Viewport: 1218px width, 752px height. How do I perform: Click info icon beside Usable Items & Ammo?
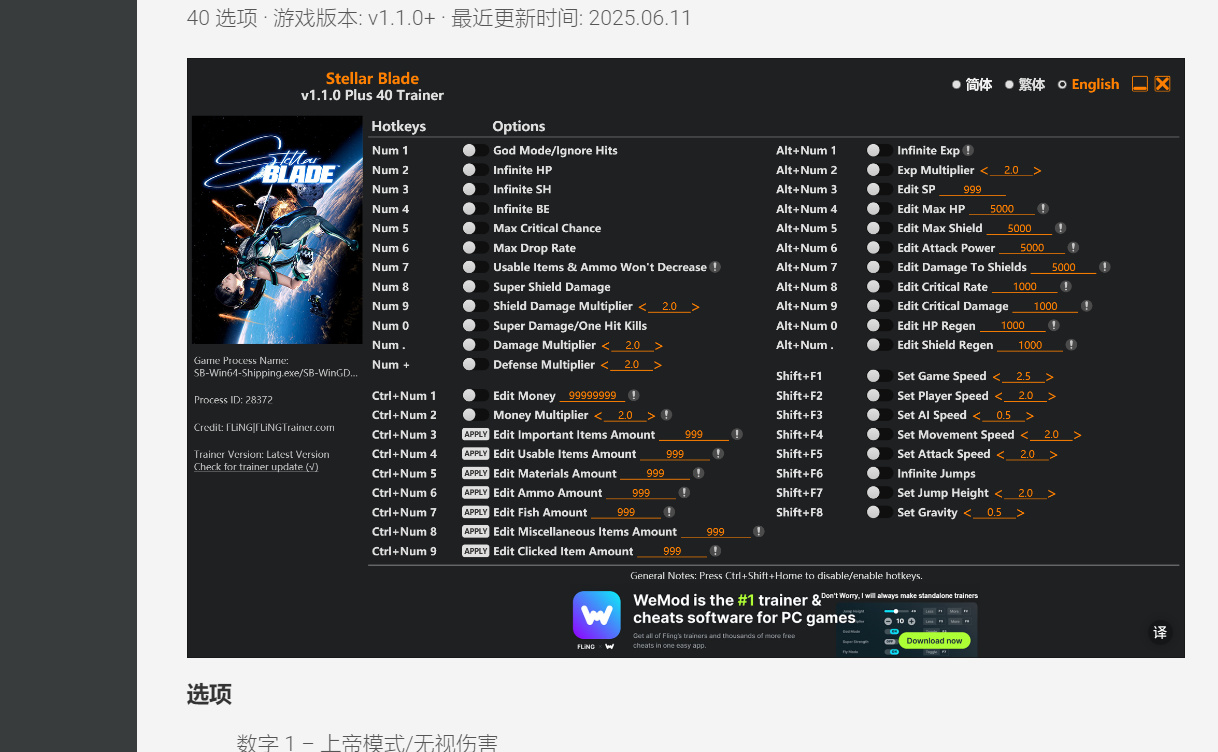tap(715, 267)
